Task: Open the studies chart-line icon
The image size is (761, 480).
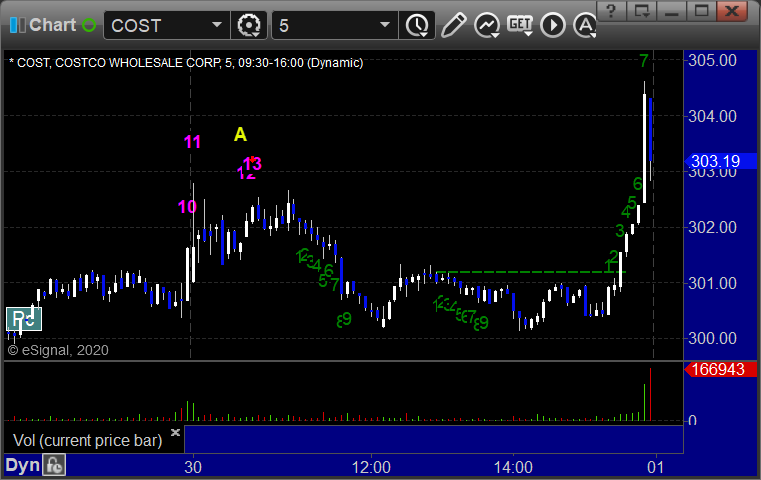Action: [x=487, y=25]
